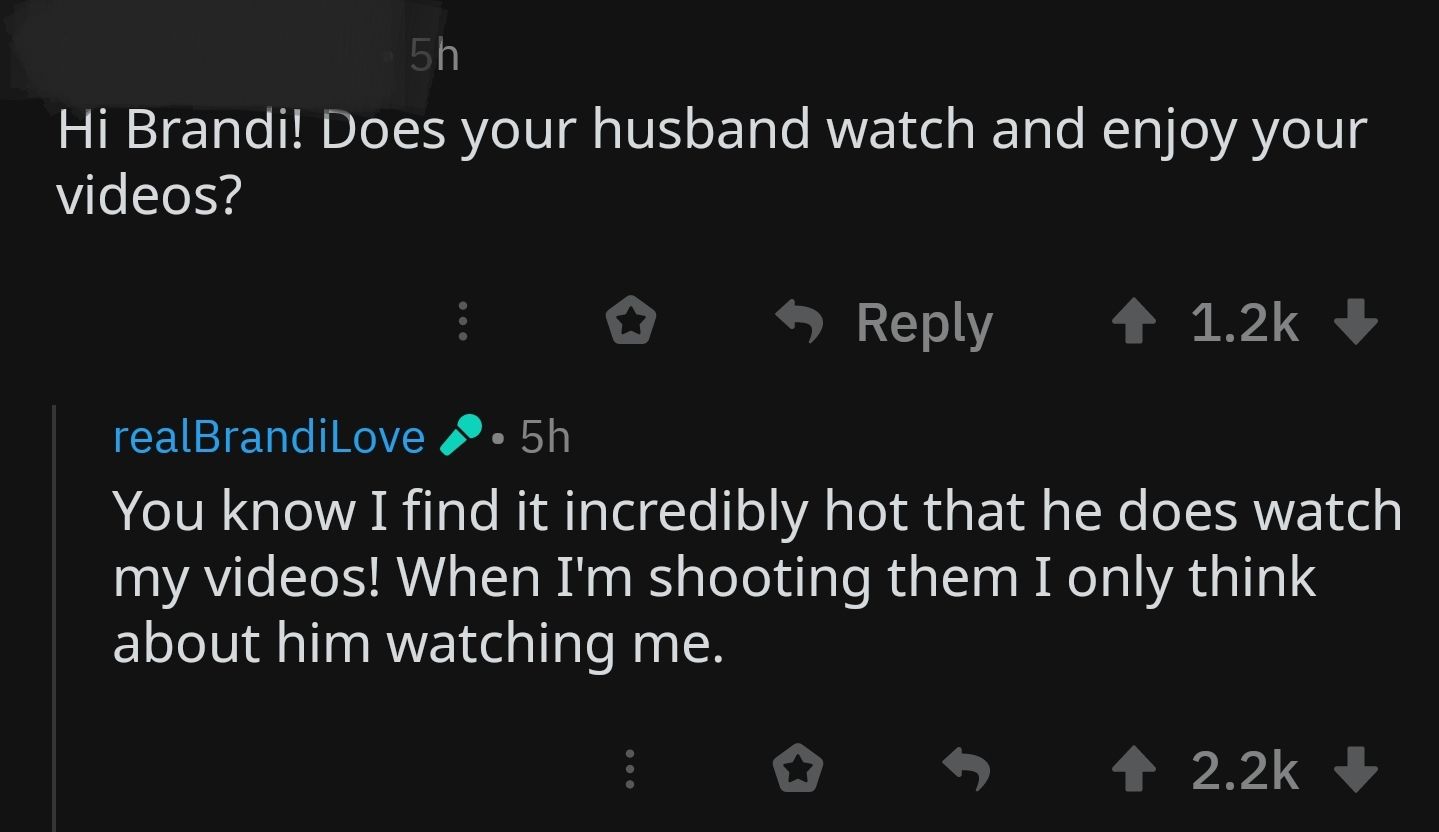Screen dimensions: 1439x832
Task: Upvote realBrandiLove's reply with 2.2k points
Action: click(1134, 770)
